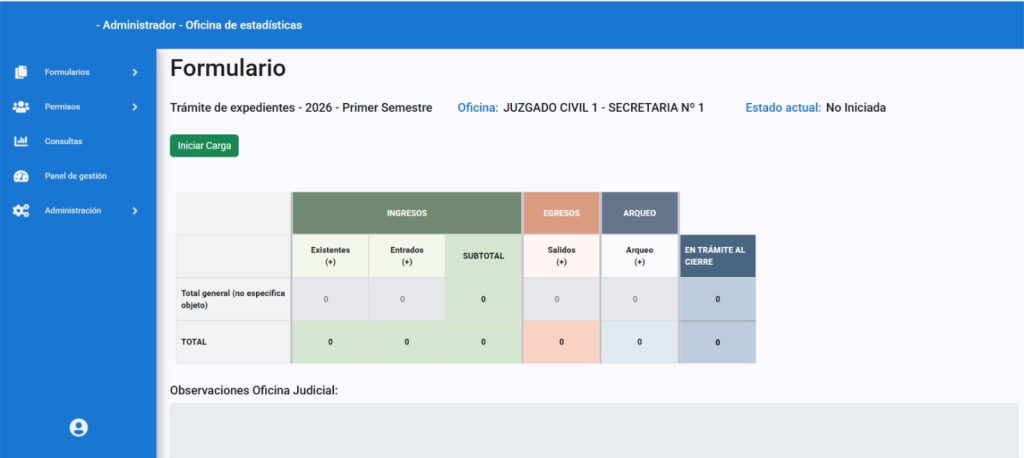Expand the Formularios submenu chevron
Screen dimensions: 1024x458
[x=135, y=73]
